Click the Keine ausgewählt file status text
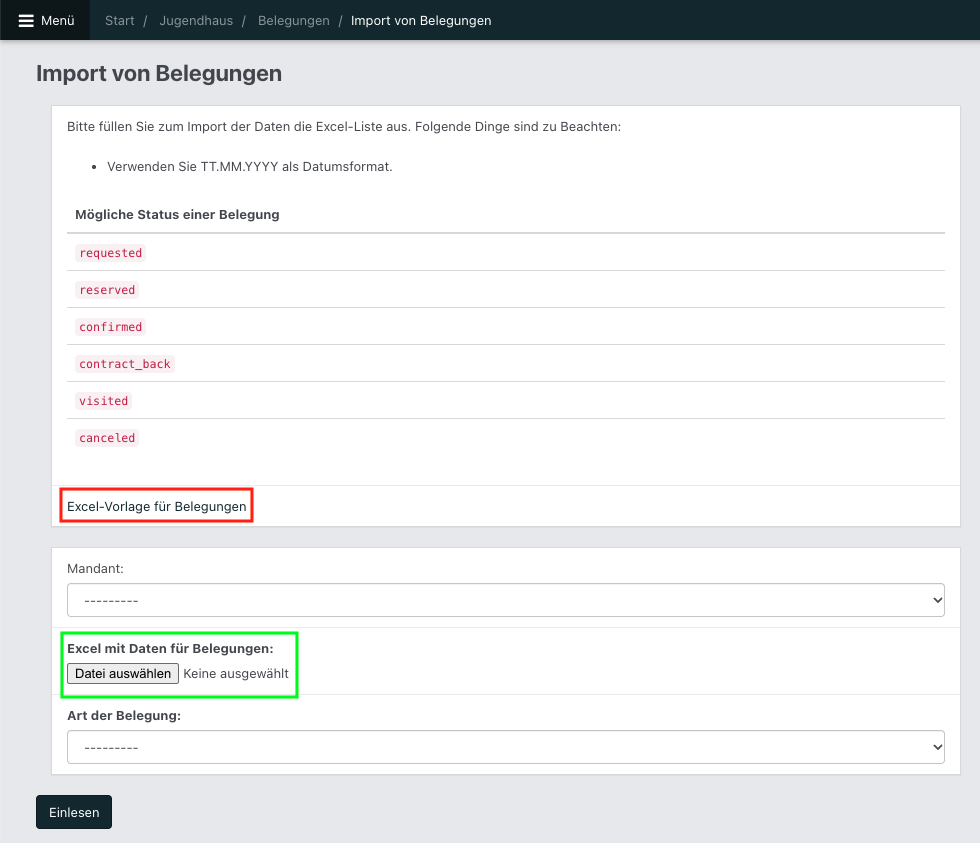This screenshot has height=843, width=980. [236, 674]
